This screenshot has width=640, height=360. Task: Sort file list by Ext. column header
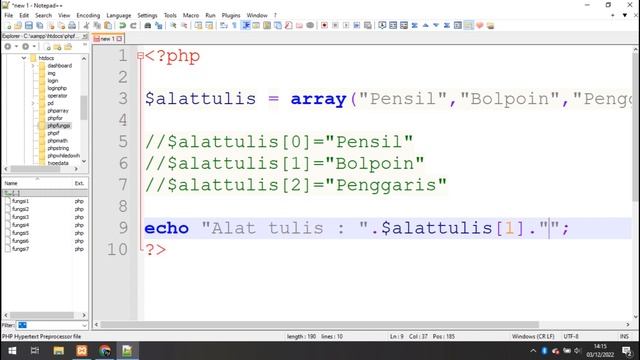tap(80, 183)
